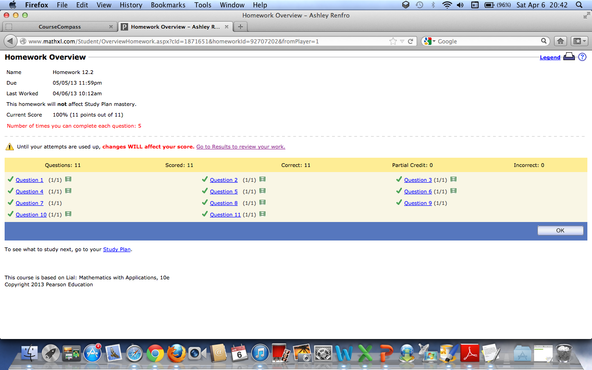The image size is (592, 370).
Task: Click the green icon beside Question 2
Action: [262, 179]
